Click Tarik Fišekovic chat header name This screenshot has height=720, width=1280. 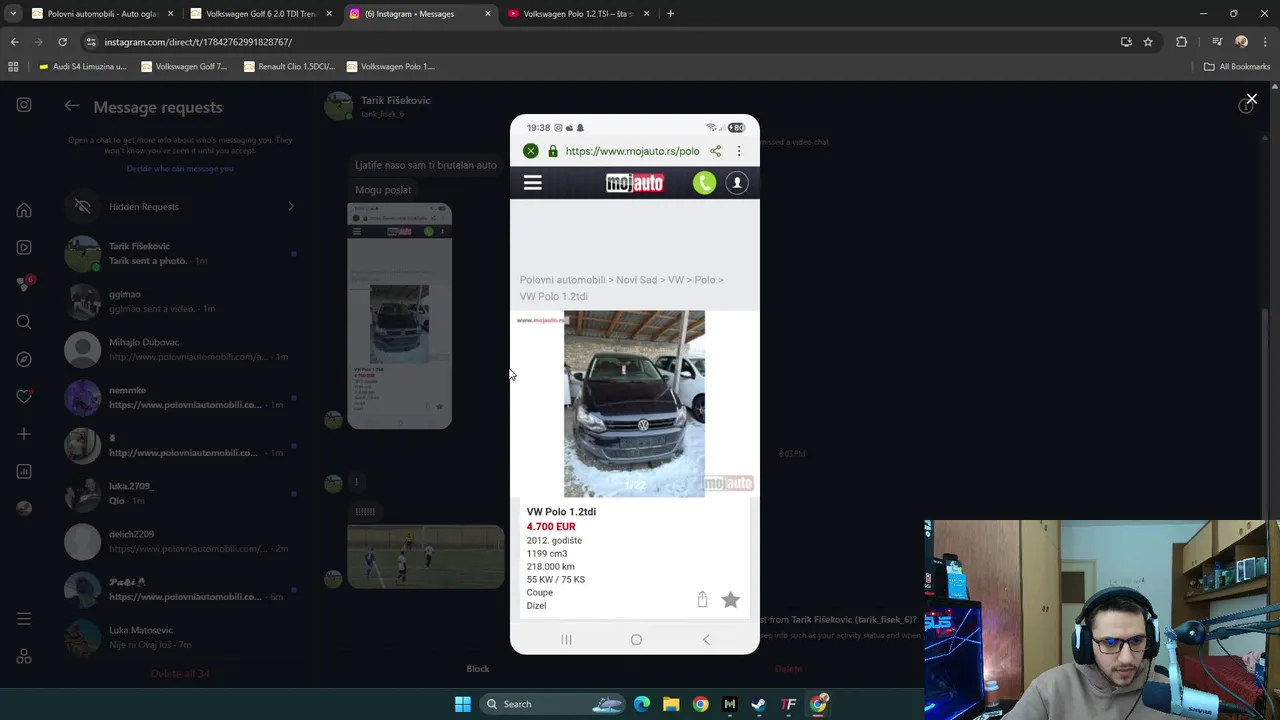click(x=395, y=100)
